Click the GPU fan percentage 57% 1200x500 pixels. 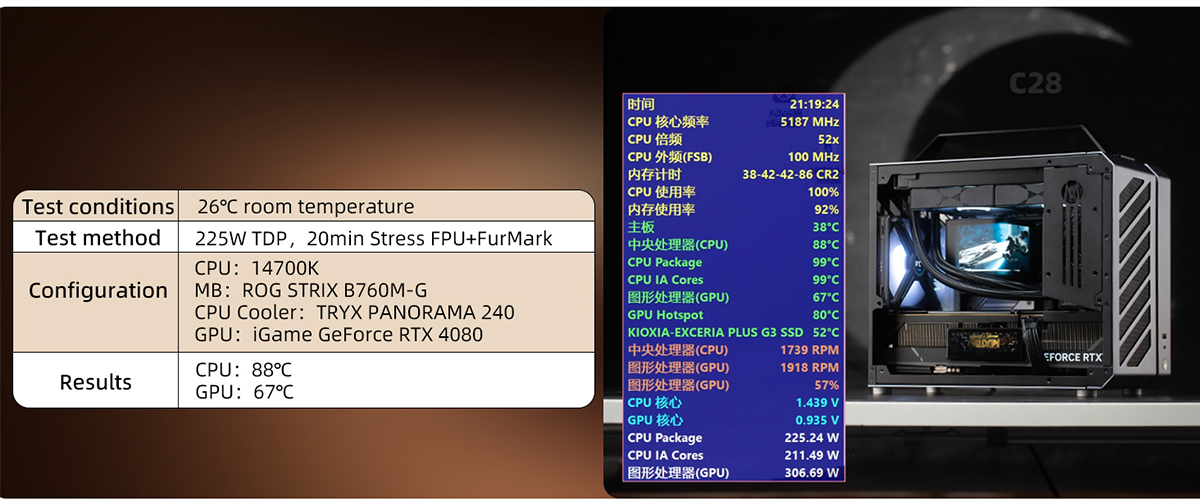[827, 385]
